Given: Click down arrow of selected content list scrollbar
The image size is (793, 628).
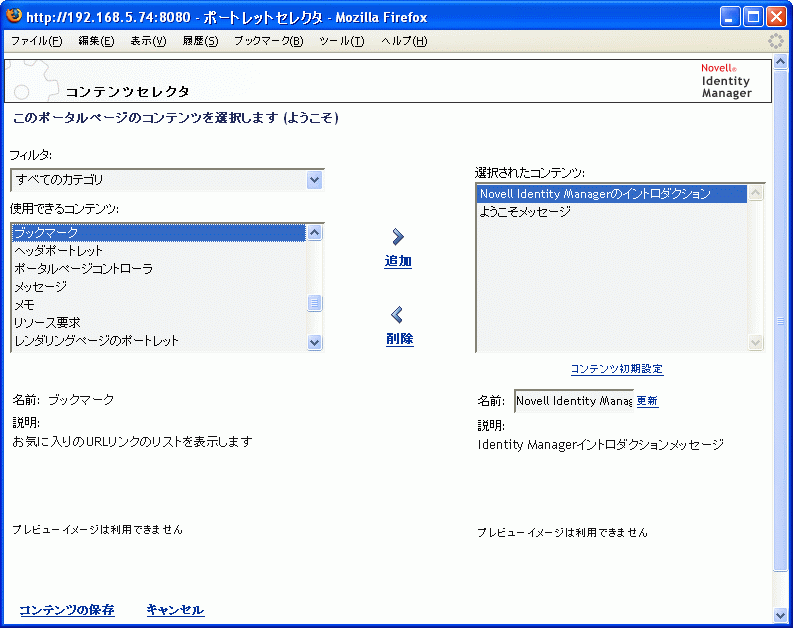Looking at the screenshot, I should click(x=755, y=343).
